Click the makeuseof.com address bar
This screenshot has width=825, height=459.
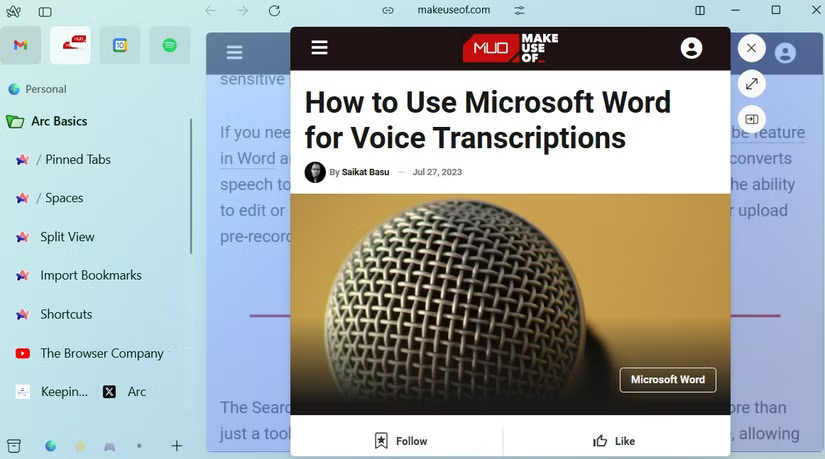pos(454,10)
